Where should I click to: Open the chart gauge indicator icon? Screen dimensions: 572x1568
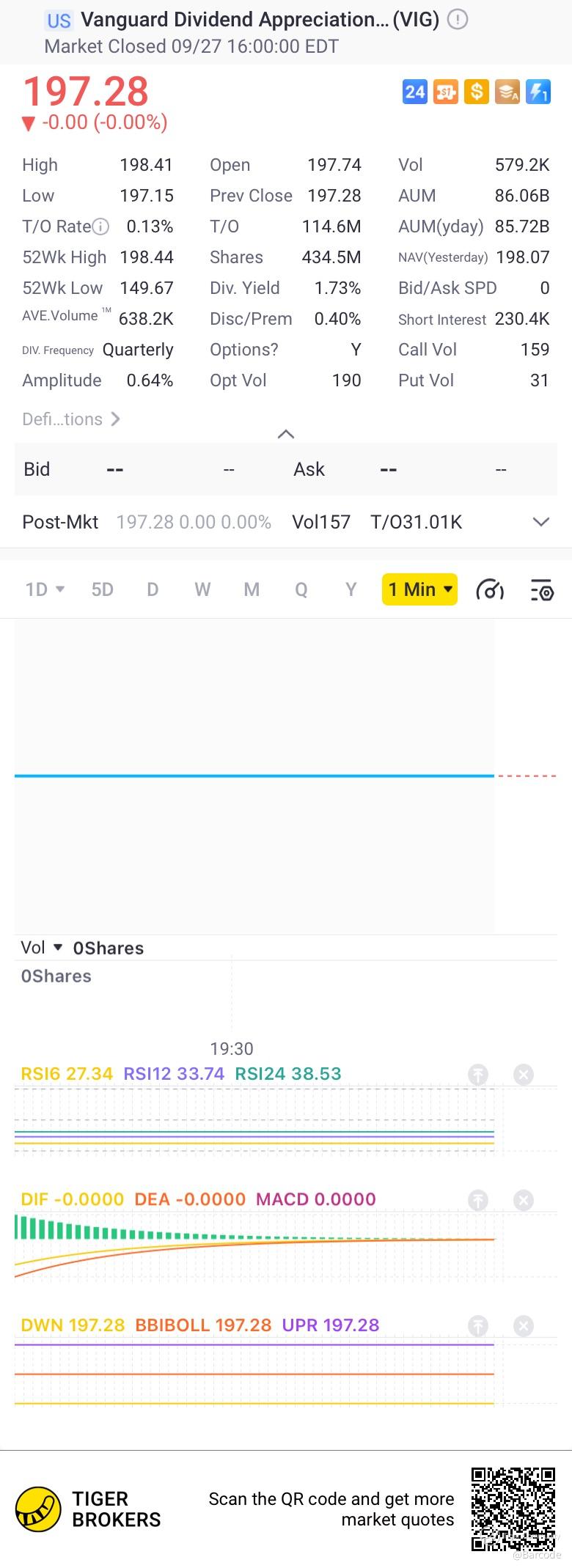pos(490,589)
